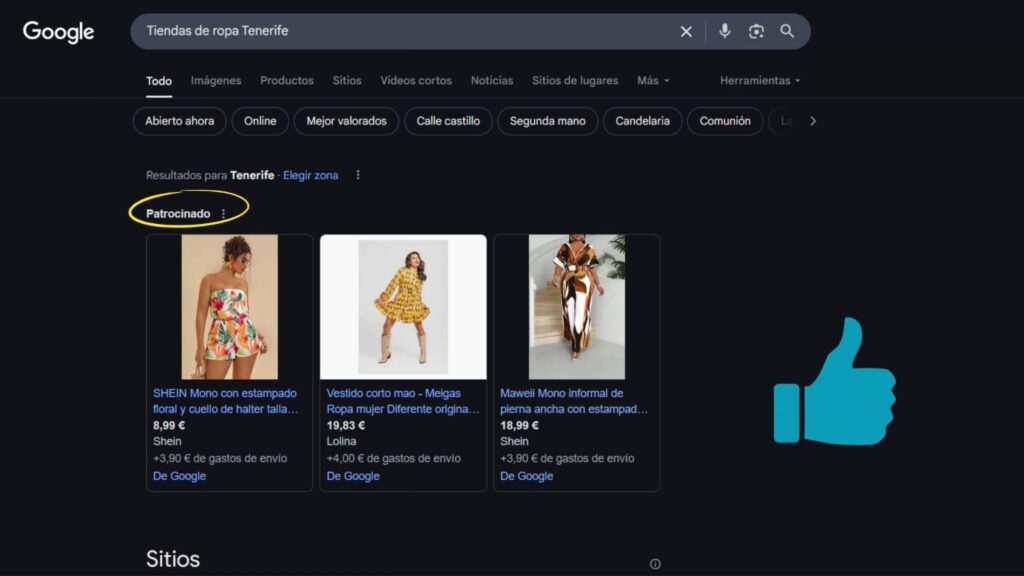This screenshot has height=576, width=1024.
Task: Switch to the Imágenes tab
Action: click(216, 80)
